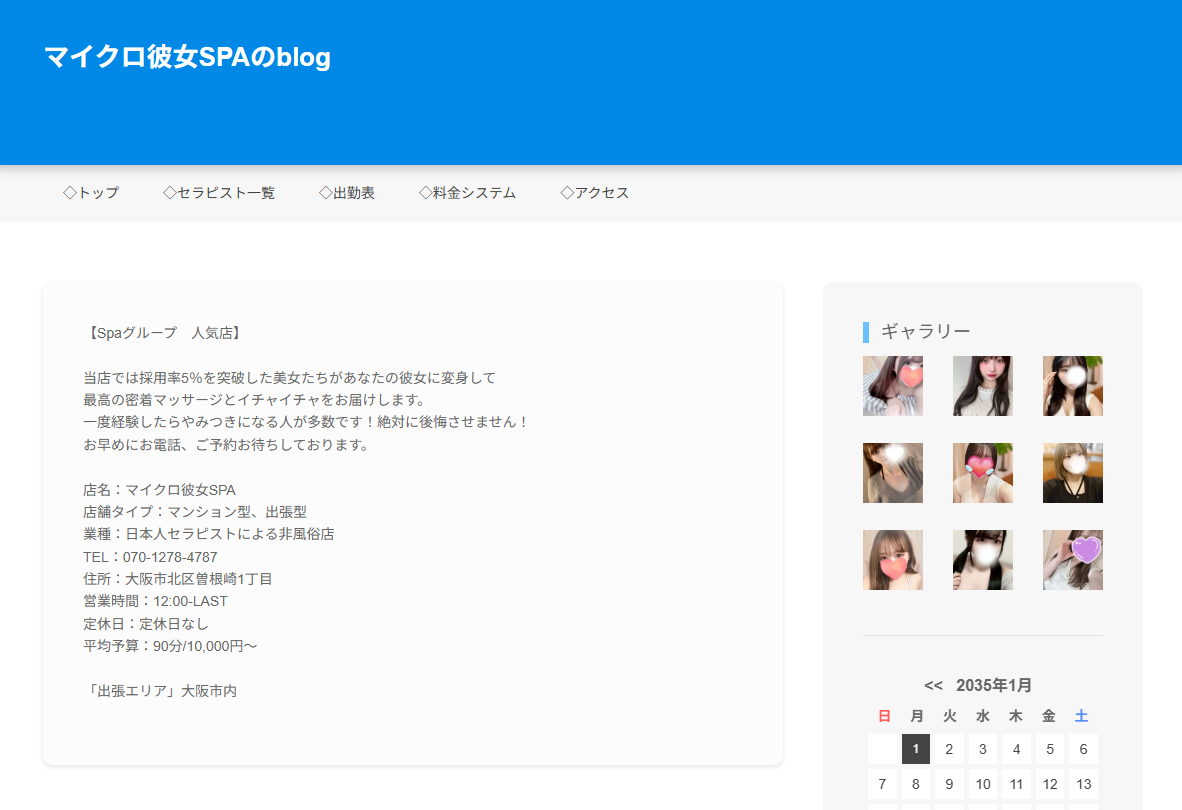
Task: Click the 営業時間：12:00-LAST line
Action: click(x=155, y=601)
